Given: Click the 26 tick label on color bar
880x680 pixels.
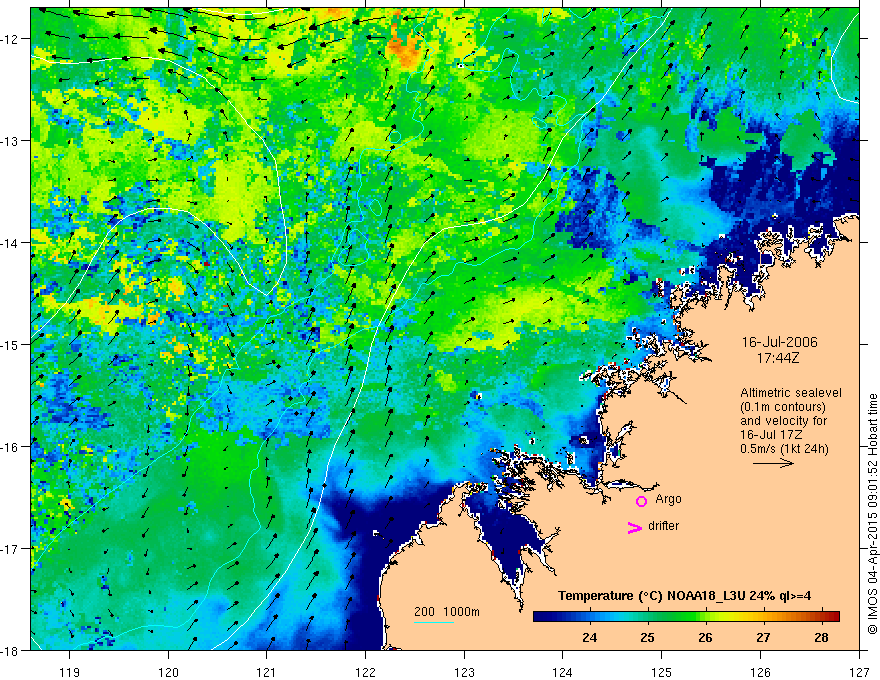Looking at the screenshot, I should click(705, 637).
